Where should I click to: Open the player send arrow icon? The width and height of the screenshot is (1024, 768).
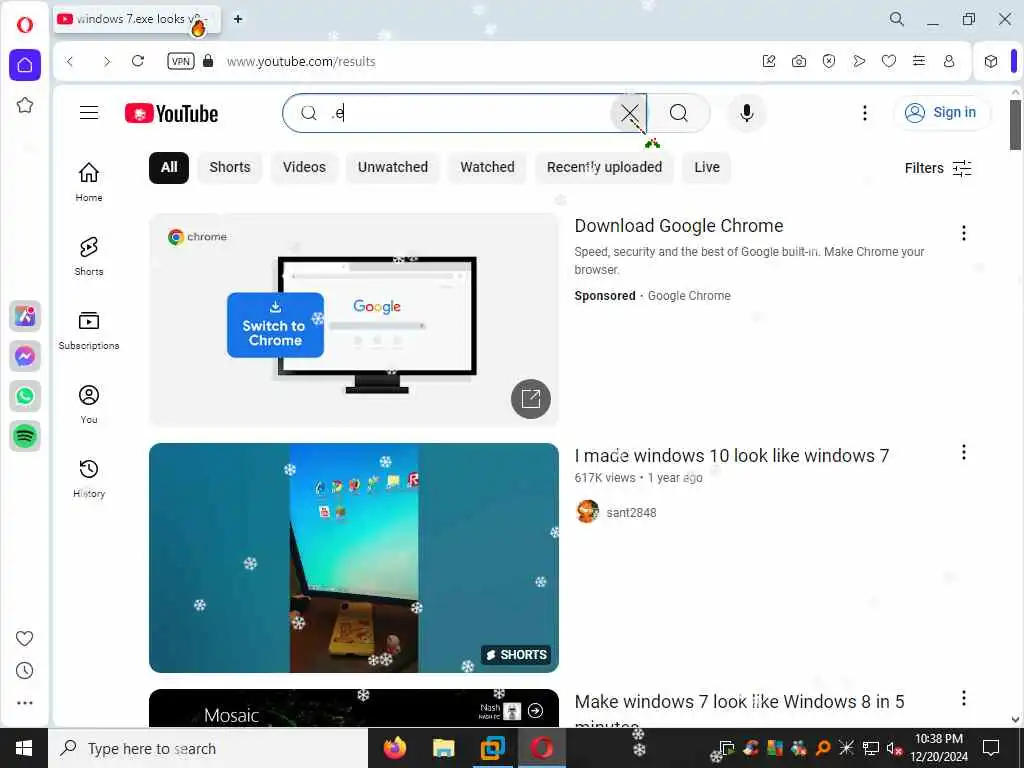click(x=859, y=61)
